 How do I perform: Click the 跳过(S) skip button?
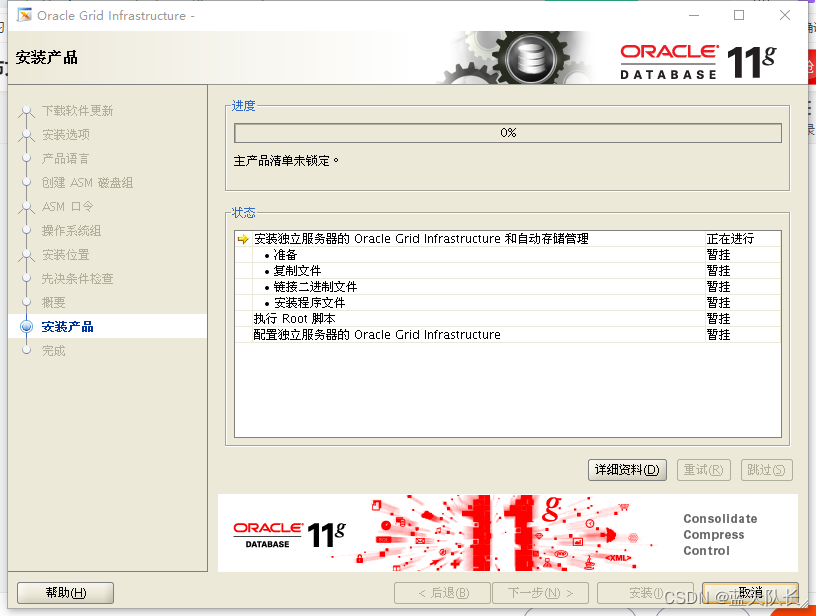click(x=766, y=470)
